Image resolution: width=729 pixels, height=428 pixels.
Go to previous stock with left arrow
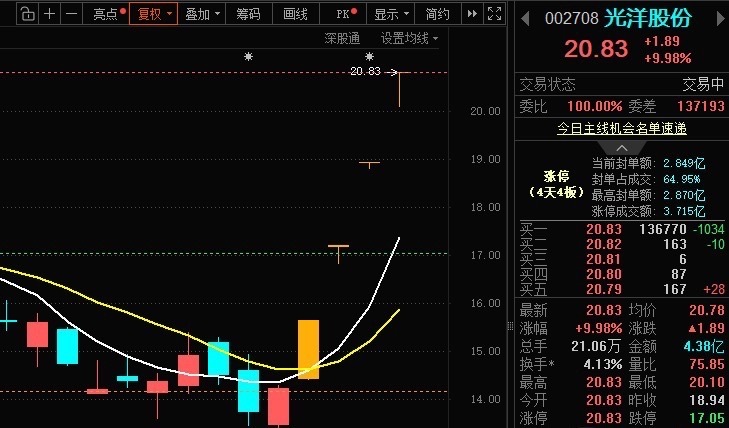(525, 19)
